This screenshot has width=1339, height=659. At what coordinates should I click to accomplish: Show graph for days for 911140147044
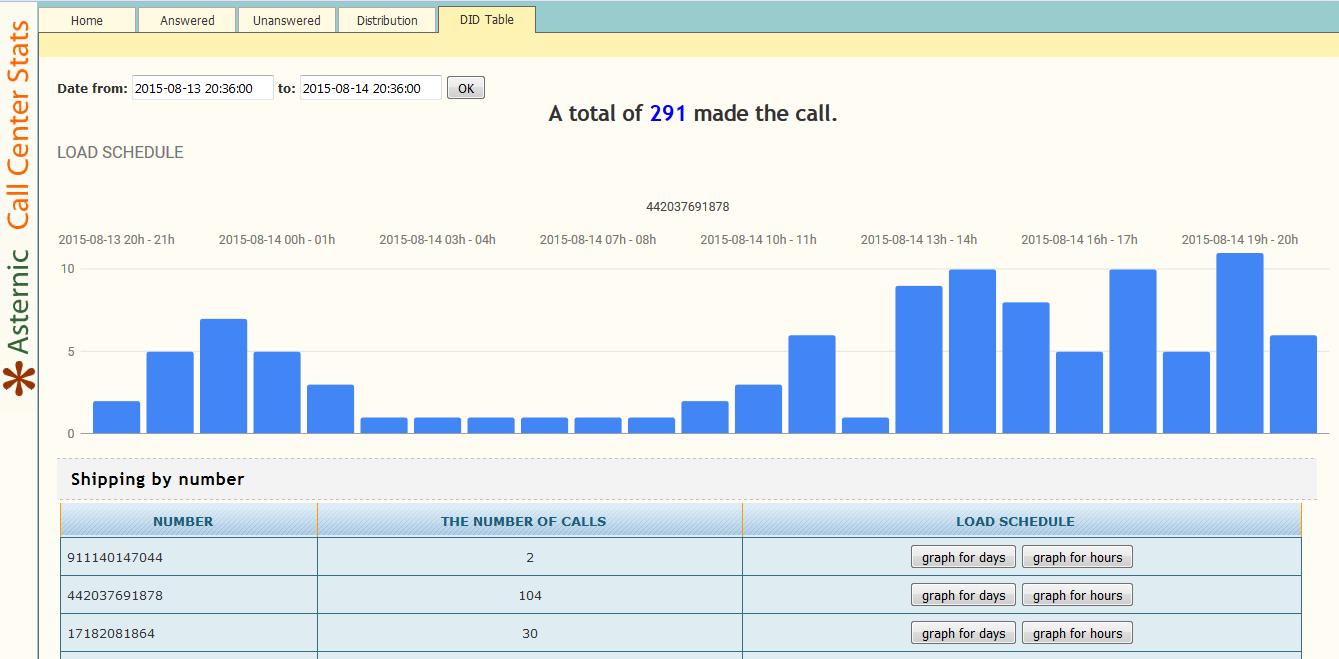[x=963, y=557]
